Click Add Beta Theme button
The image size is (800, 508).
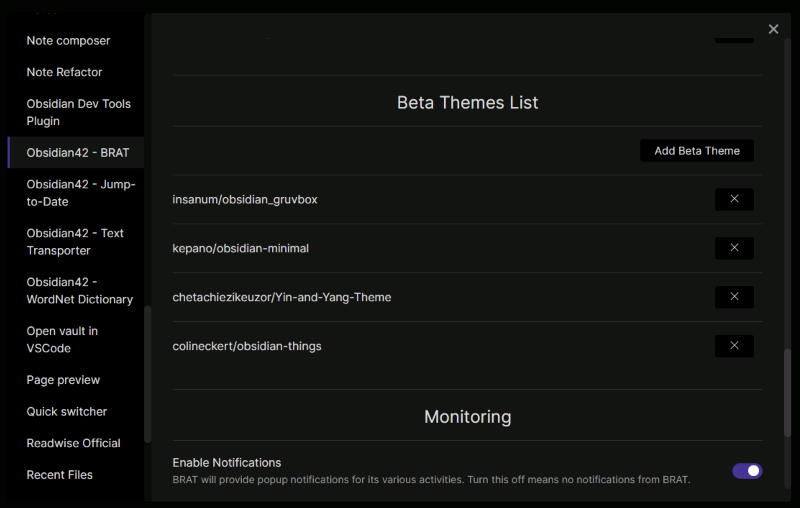pos(697,151)
